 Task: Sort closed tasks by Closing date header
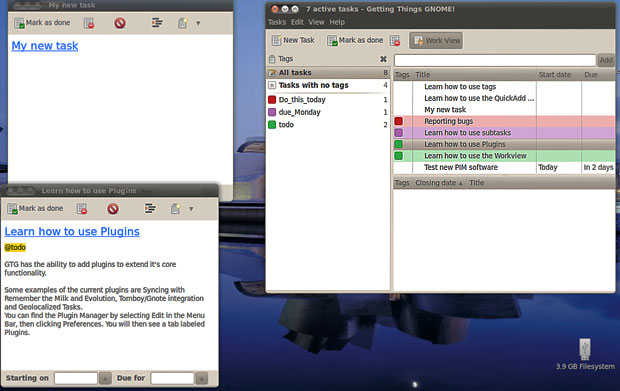click(439, 183)
